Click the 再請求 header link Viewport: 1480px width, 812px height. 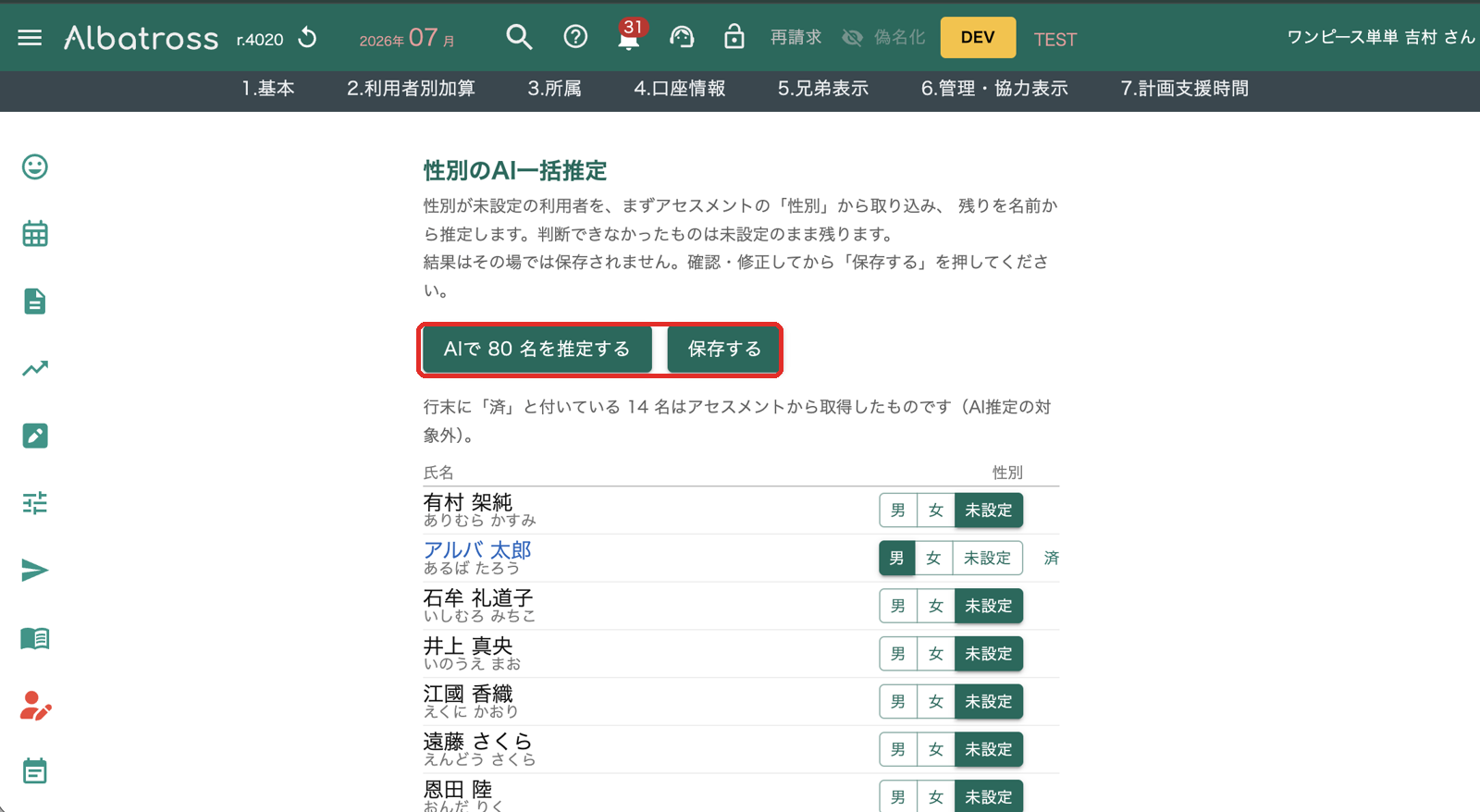click(796, 38)
